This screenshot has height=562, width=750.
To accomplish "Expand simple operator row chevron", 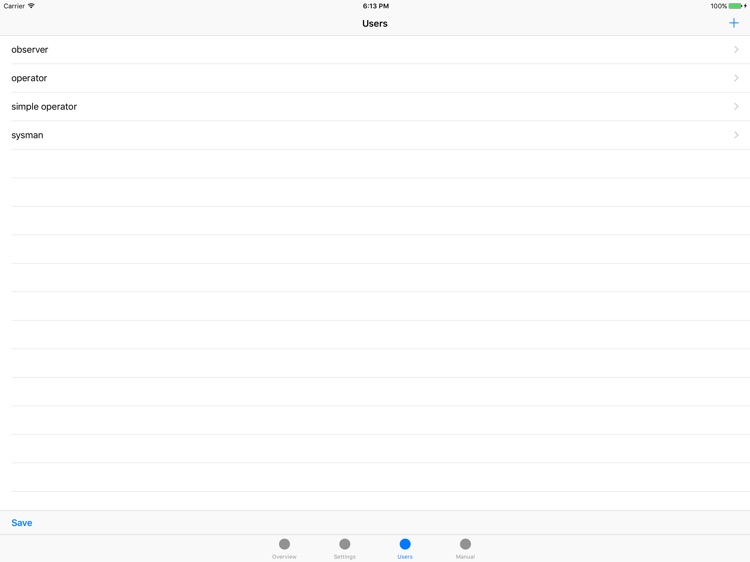I will [x=736, y=107].
